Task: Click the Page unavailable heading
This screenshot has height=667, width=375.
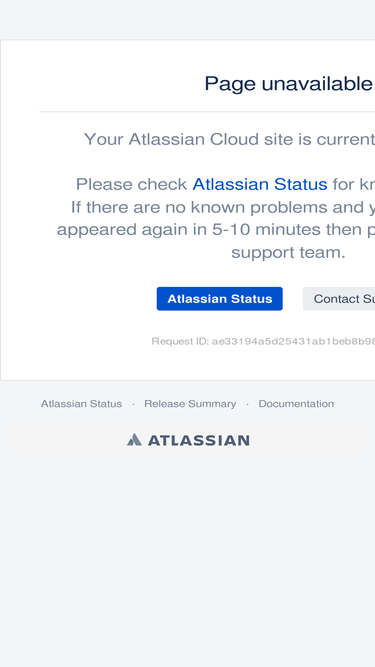Action: pyautogui.click(x=289, y=83)
